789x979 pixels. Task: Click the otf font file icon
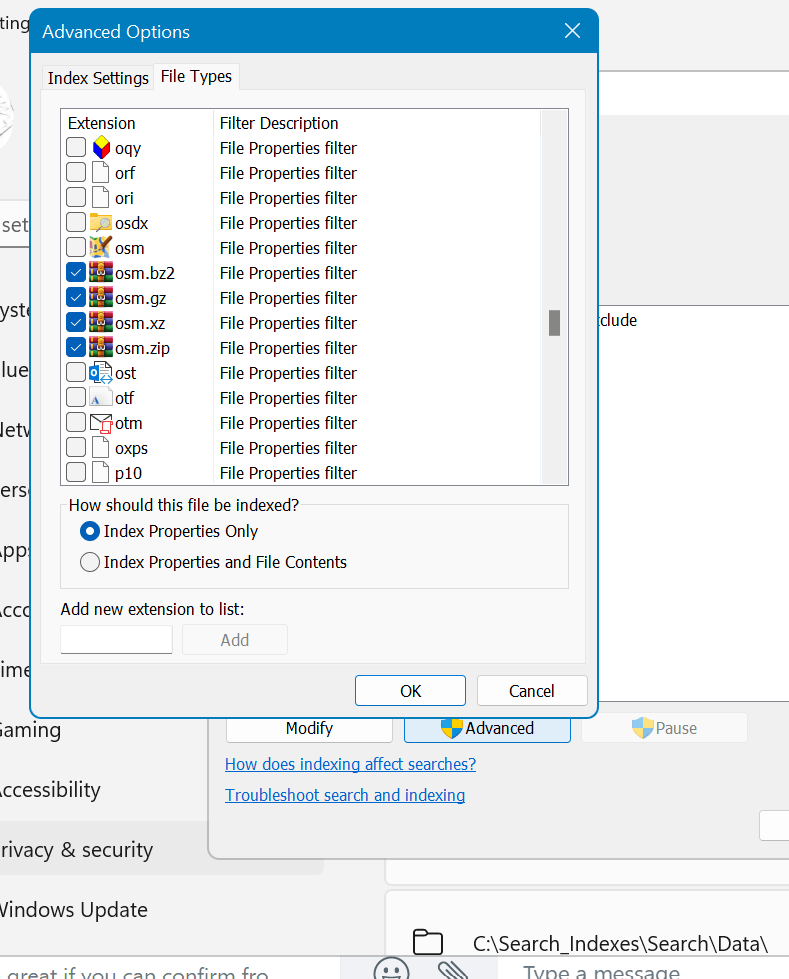(x=100, y=398)
